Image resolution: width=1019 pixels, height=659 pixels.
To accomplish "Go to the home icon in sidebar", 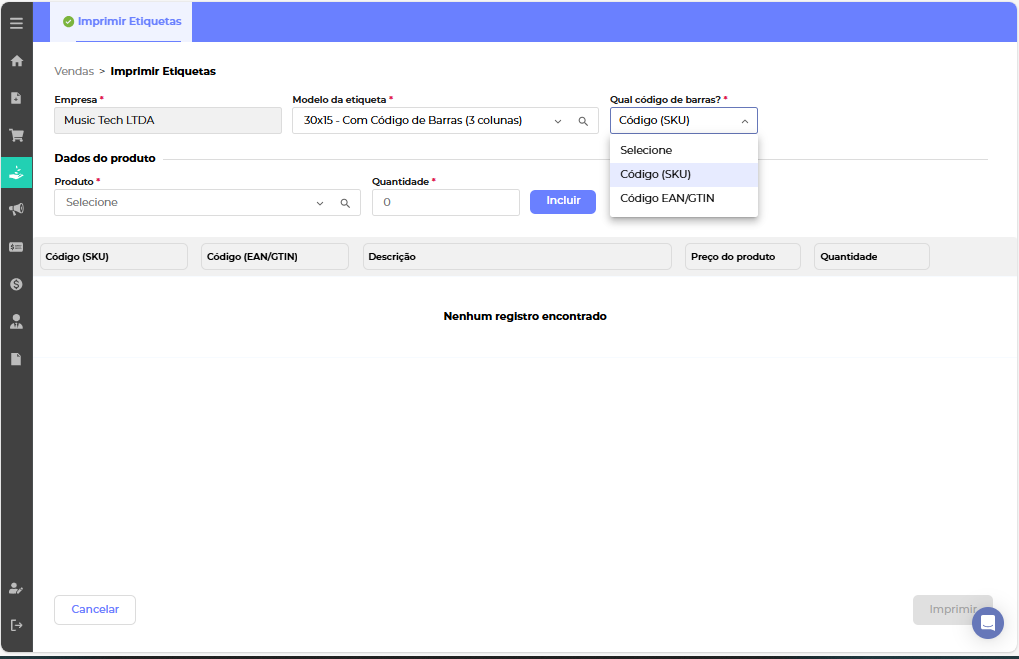I will click(16, 61).
